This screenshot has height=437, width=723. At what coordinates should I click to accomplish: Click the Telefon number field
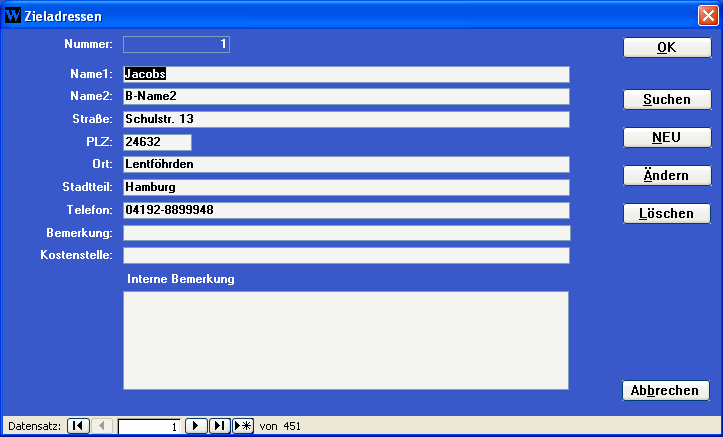pos(346,211)
